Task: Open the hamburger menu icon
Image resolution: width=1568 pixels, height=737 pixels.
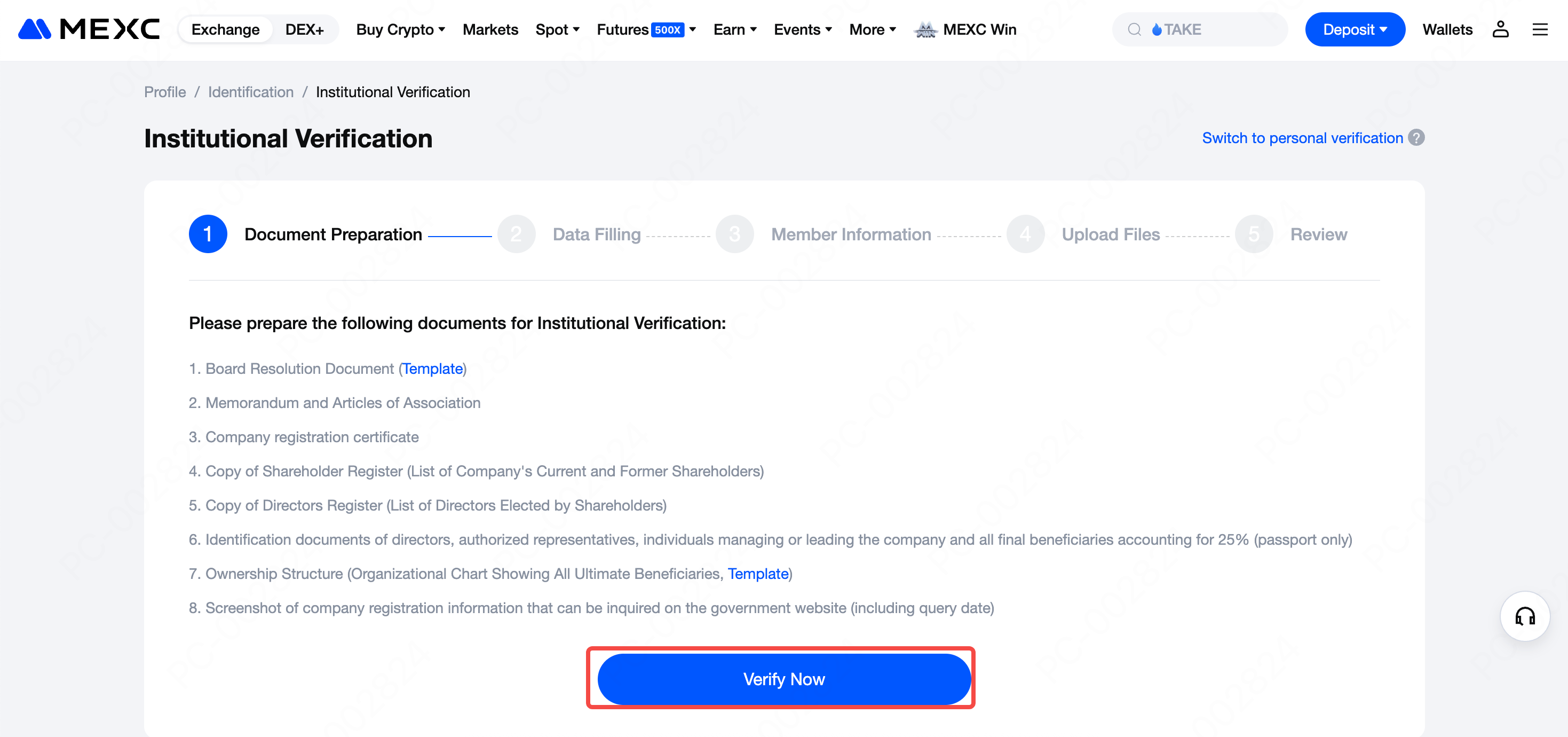Action: point(1539,29)
